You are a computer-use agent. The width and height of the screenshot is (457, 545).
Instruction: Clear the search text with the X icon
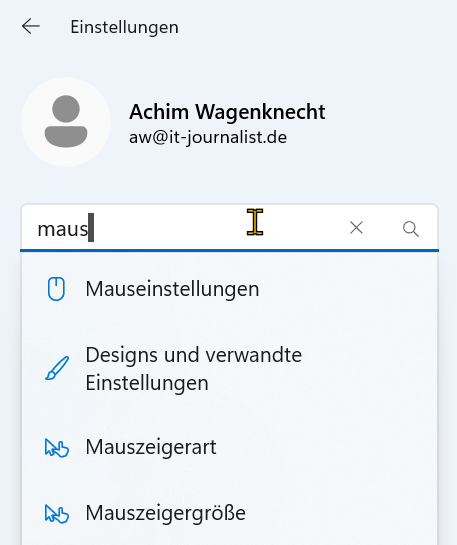[x=356, y=228]
